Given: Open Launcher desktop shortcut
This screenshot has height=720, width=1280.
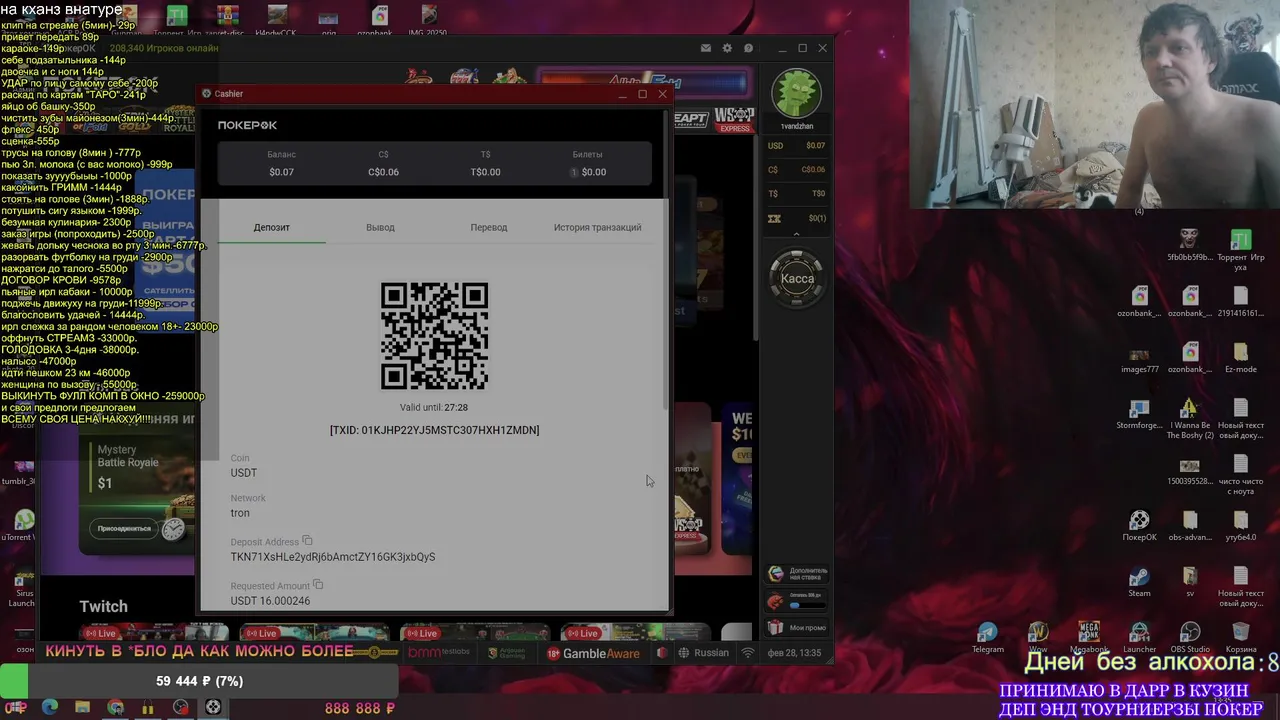Looking at the screenshot, I should tap(1139, 638).
